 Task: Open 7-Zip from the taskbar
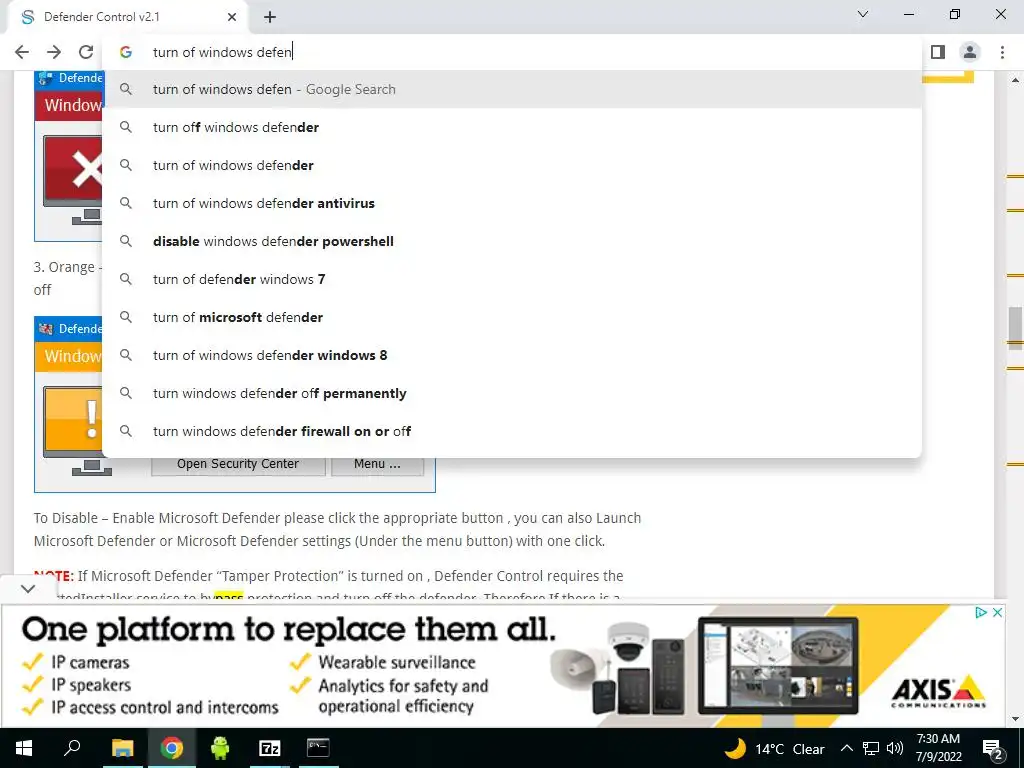(269, 748)
